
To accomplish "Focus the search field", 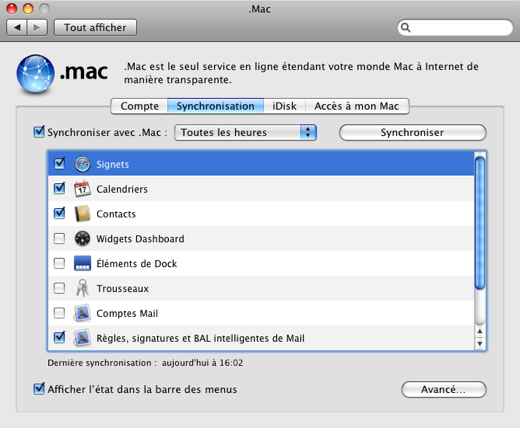I will pyautogui.click(x=455, y=27).
